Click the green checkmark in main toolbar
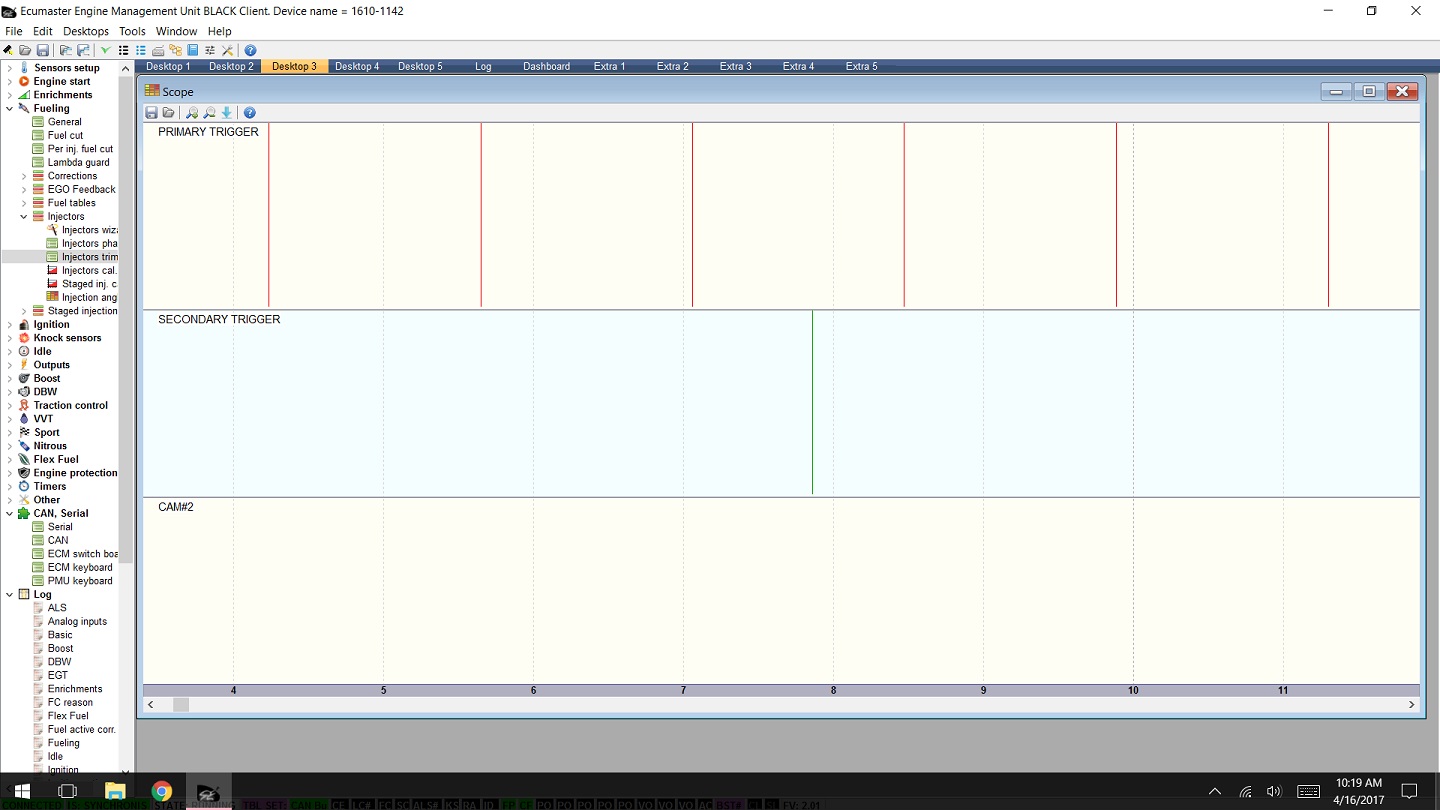Viewport: 1440px width, 810px height. [x=105, y=50]
